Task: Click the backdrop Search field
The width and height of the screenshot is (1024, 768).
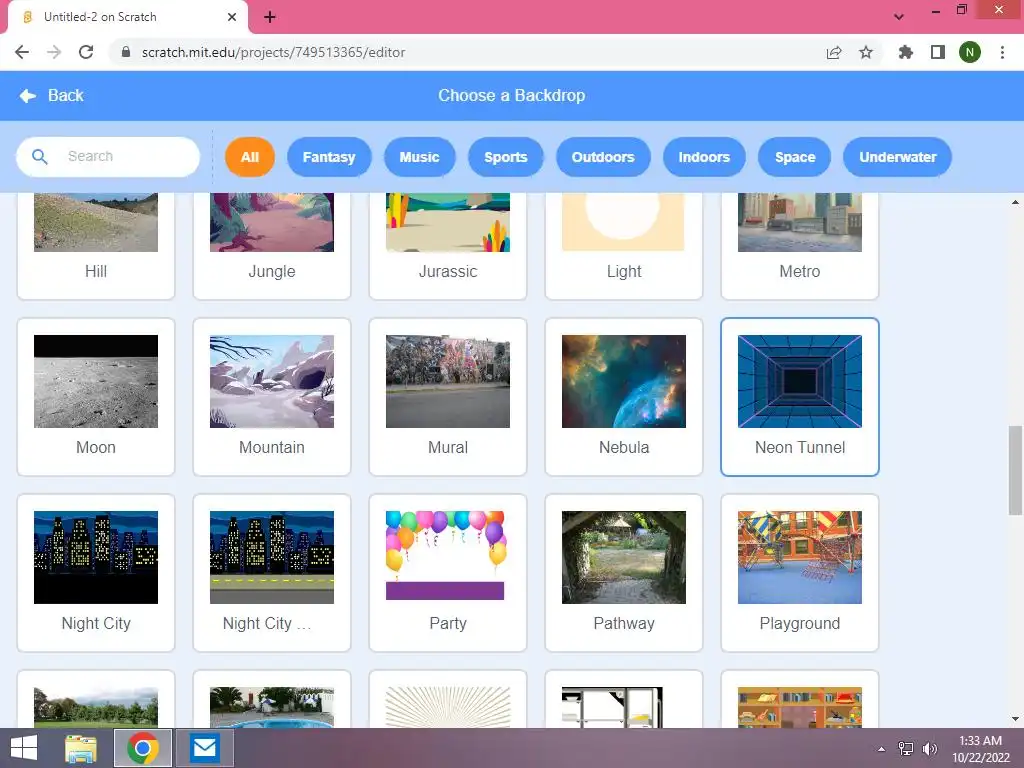Action: 108,157
